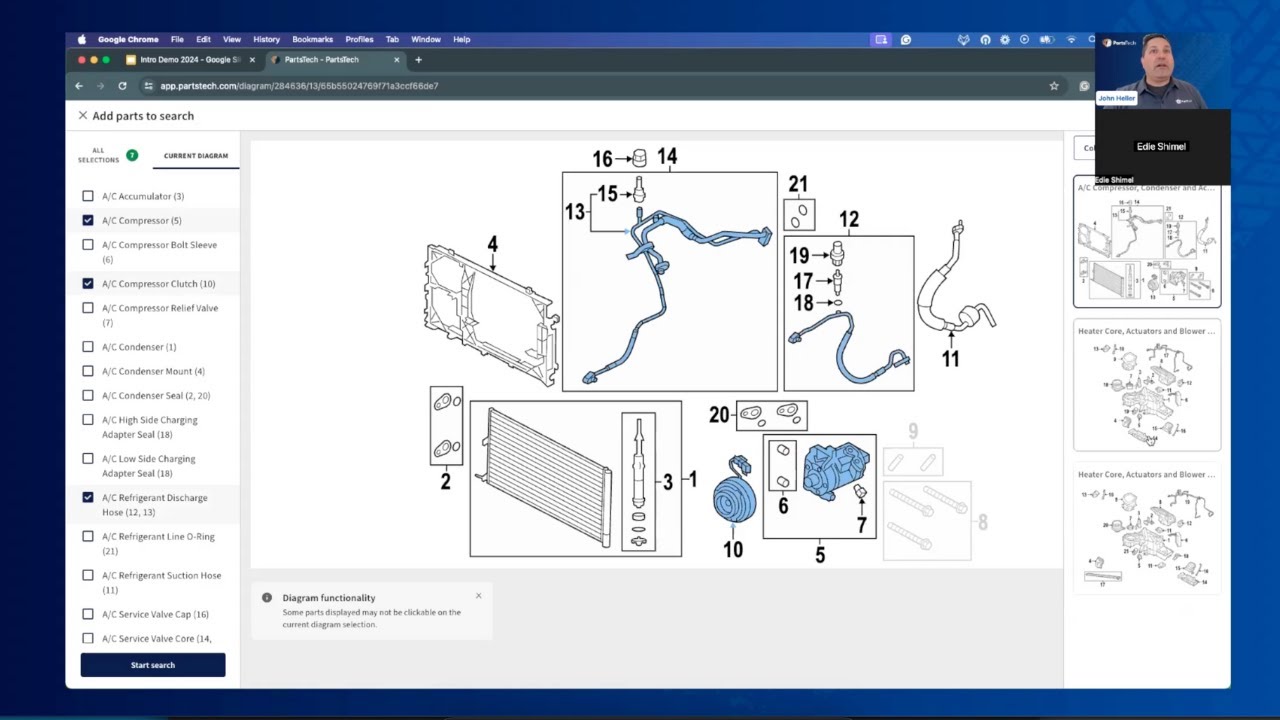1280x720 pixels.
Task: Click the Wi-Fi icon in menu bar
Action: click(x=1071, y=40)
